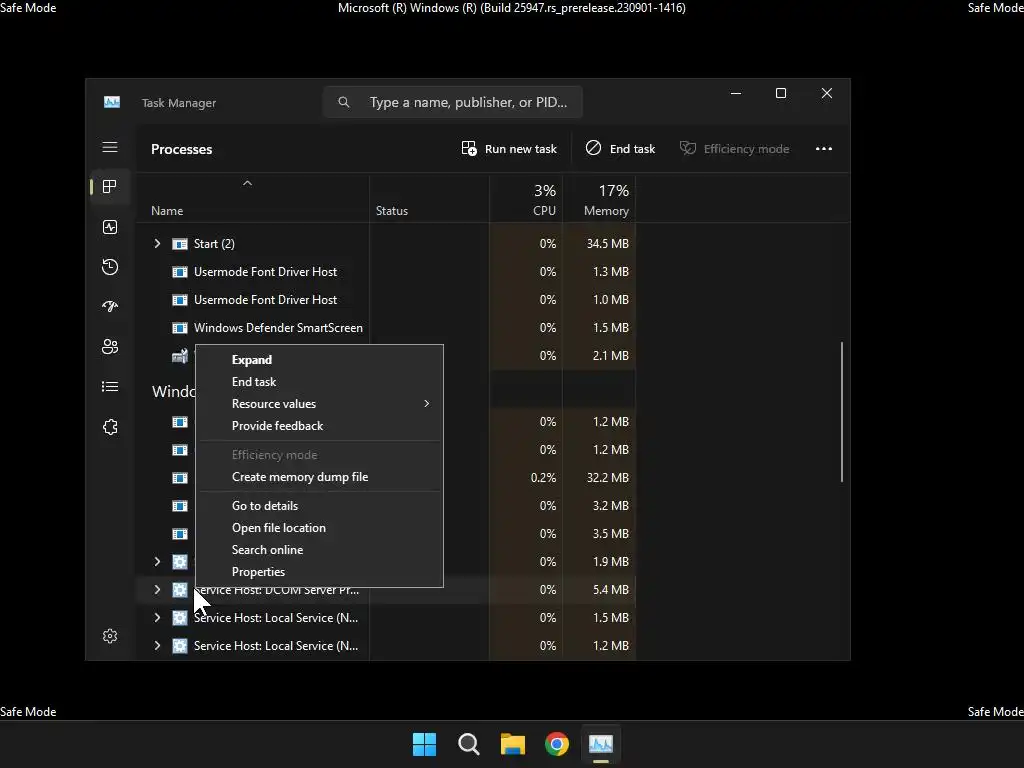Open Properties from the context menu

(319, 572)
